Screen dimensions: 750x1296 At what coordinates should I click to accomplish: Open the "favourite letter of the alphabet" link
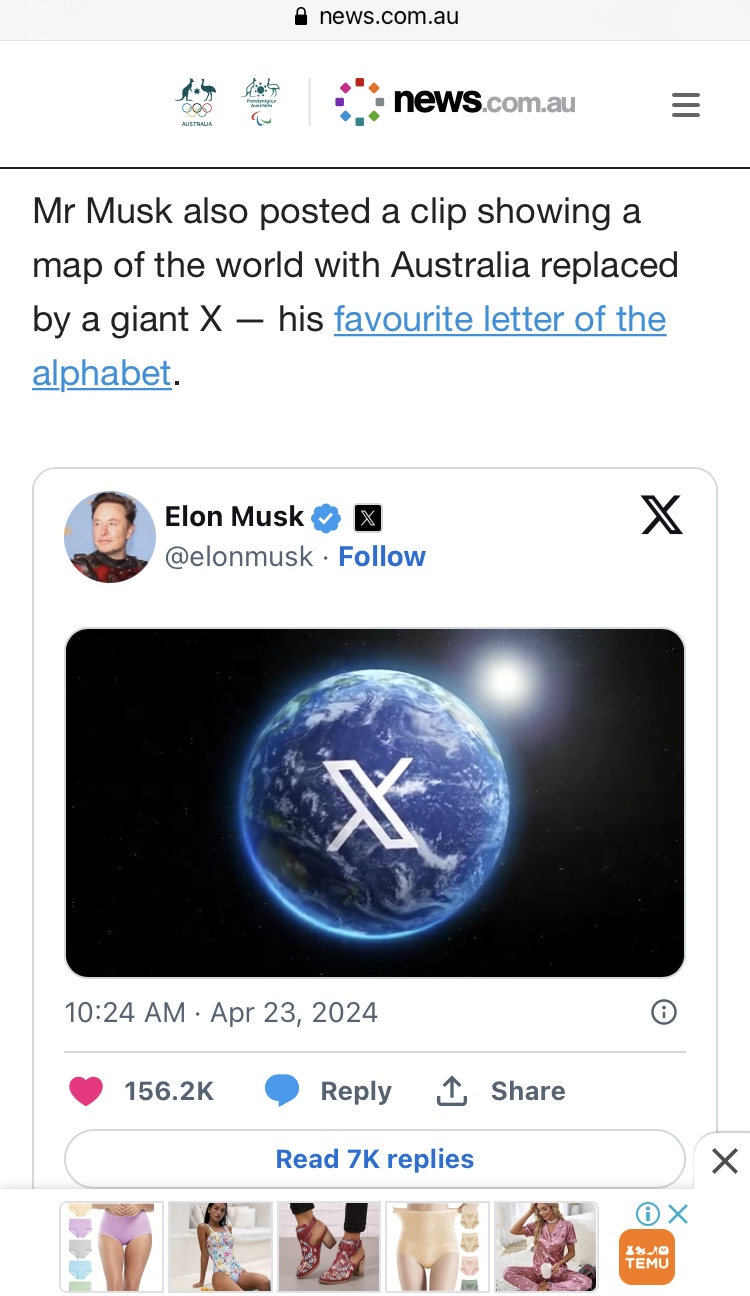click(499, 320)
